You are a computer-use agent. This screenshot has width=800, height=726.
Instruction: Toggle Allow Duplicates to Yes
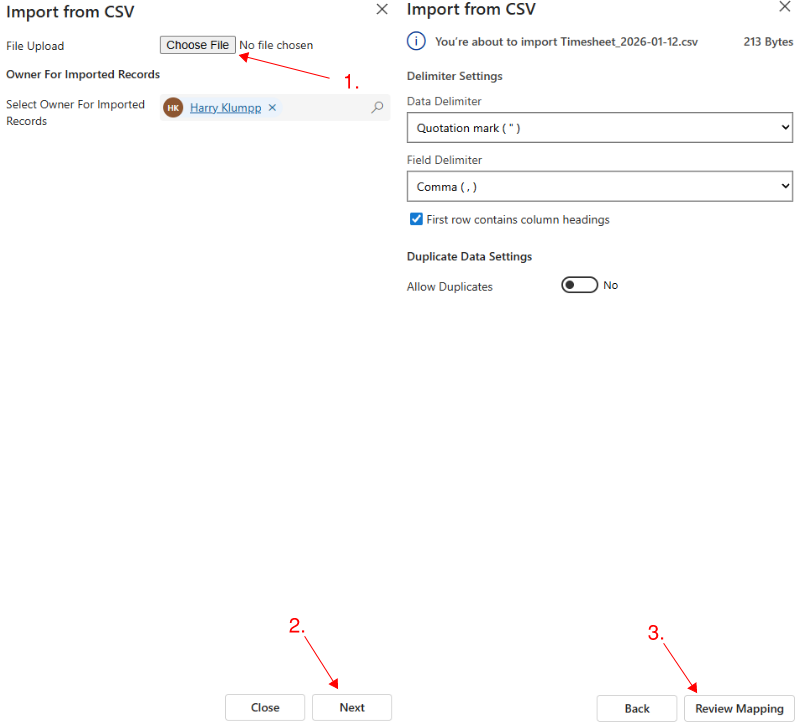578,285
